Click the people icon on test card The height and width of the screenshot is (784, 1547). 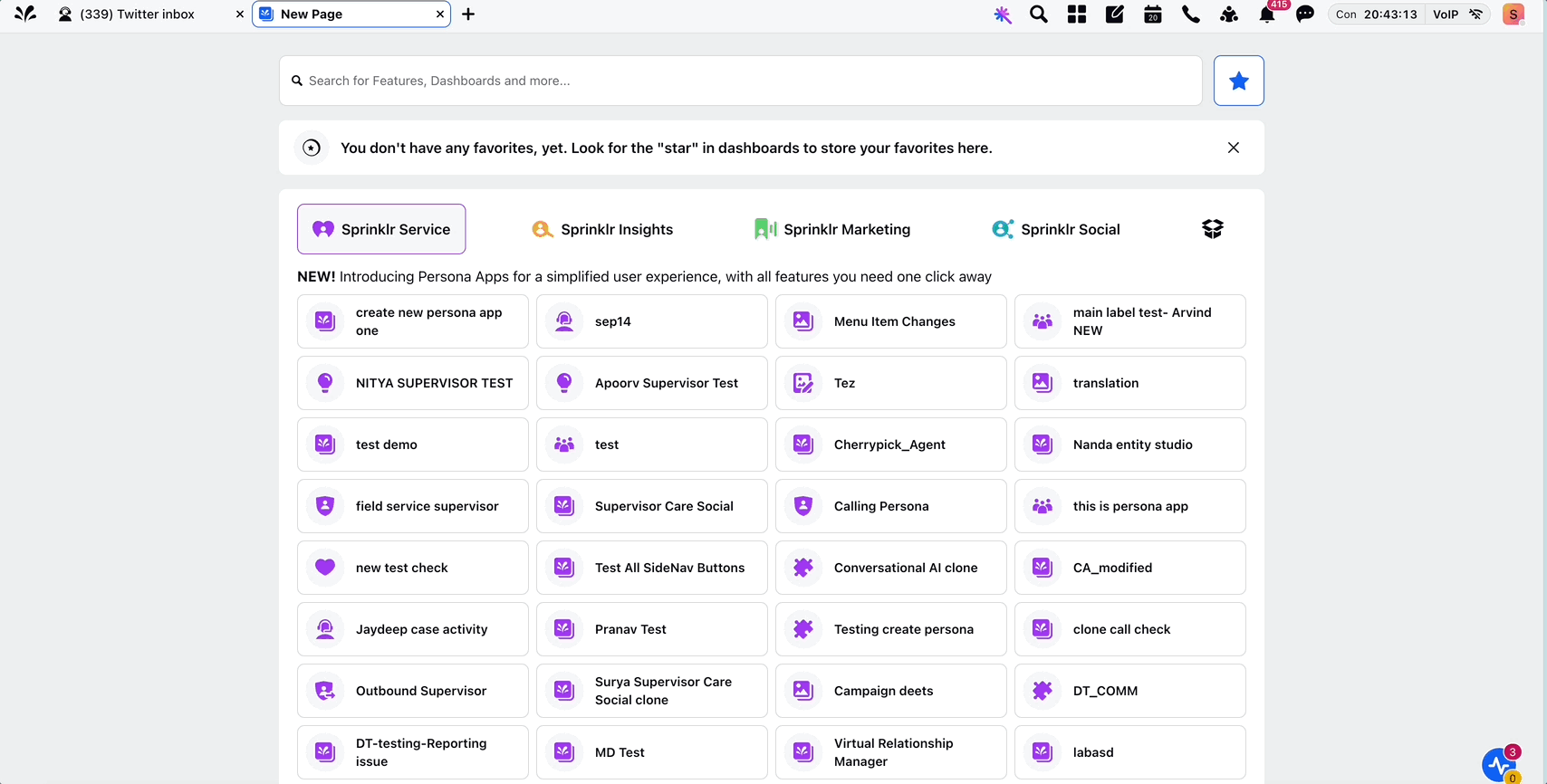click(564, 445)
